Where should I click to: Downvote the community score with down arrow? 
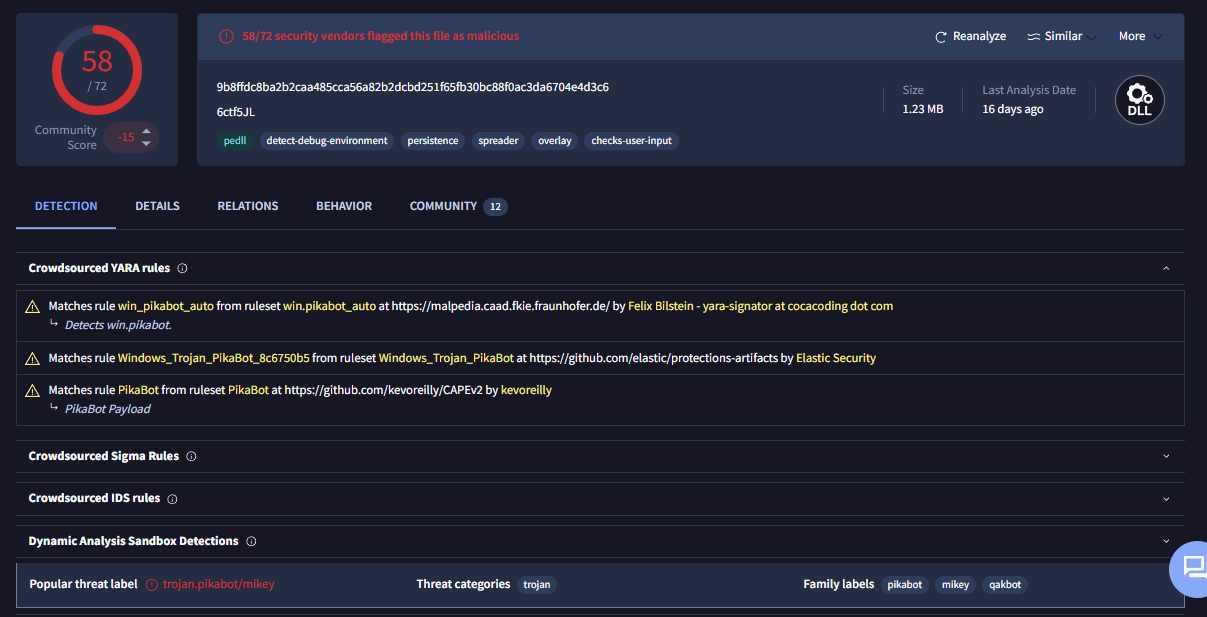click(x=146, y=143)
